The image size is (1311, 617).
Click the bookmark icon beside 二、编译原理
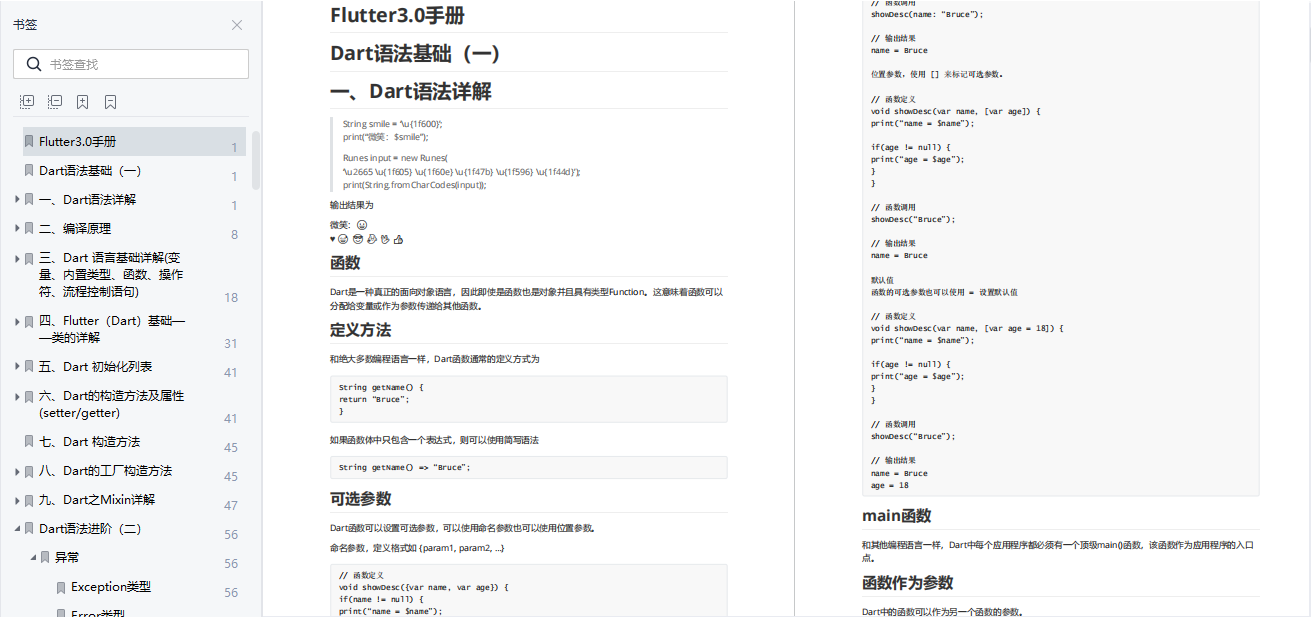[x=30, y=228]
